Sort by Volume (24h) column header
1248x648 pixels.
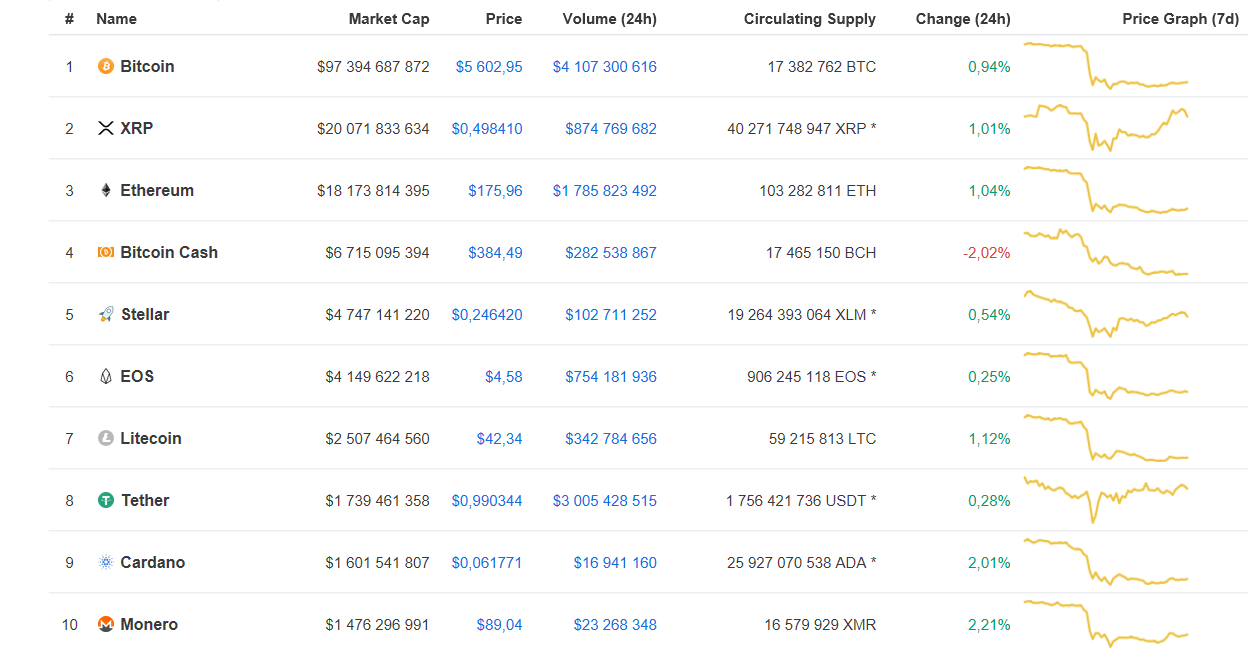pyautogui.click(x=609, y=19)
